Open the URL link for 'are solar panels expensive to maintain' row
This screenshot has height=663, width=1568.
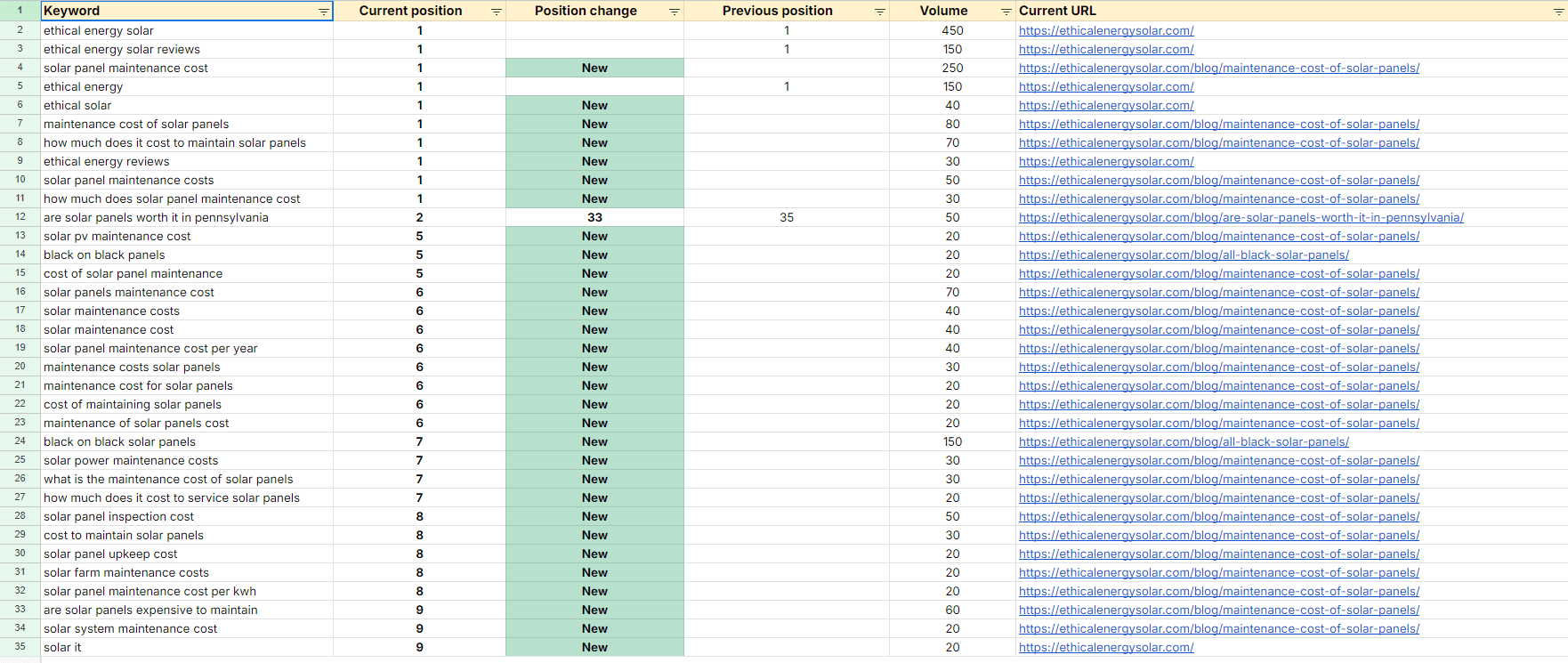(1219, 610)
